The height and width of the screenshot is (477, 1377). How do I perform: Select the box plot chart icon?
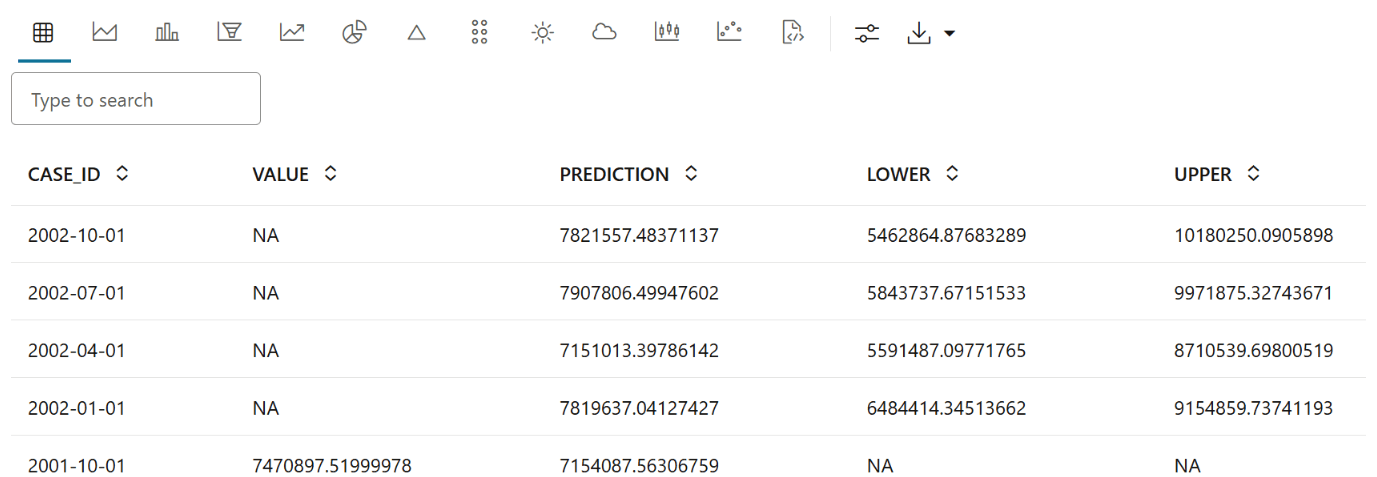[x=667, y=33]
